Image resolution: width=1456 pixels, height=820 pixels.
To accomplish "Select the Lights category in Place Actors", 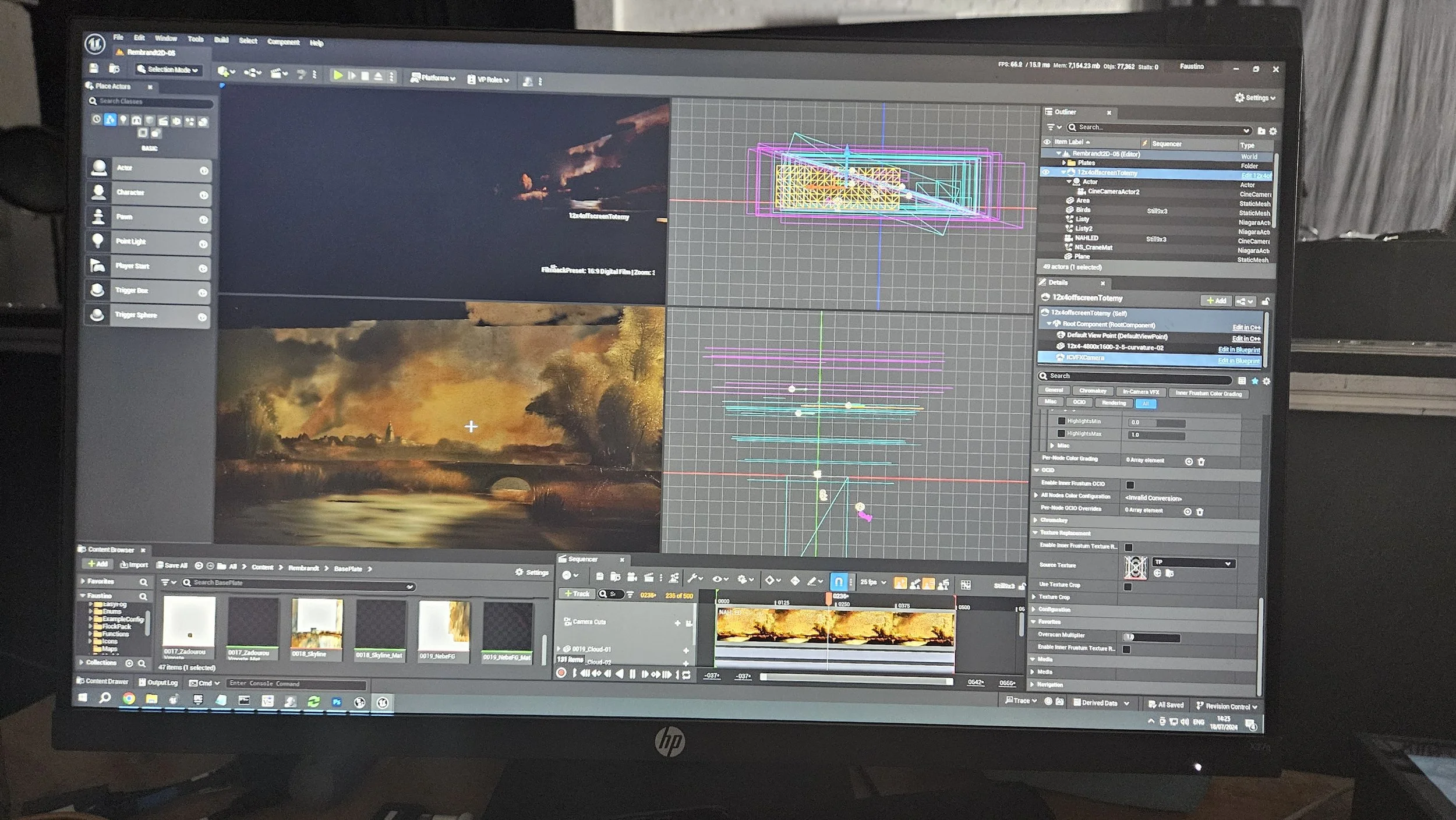I will click(x=123, y=119).
